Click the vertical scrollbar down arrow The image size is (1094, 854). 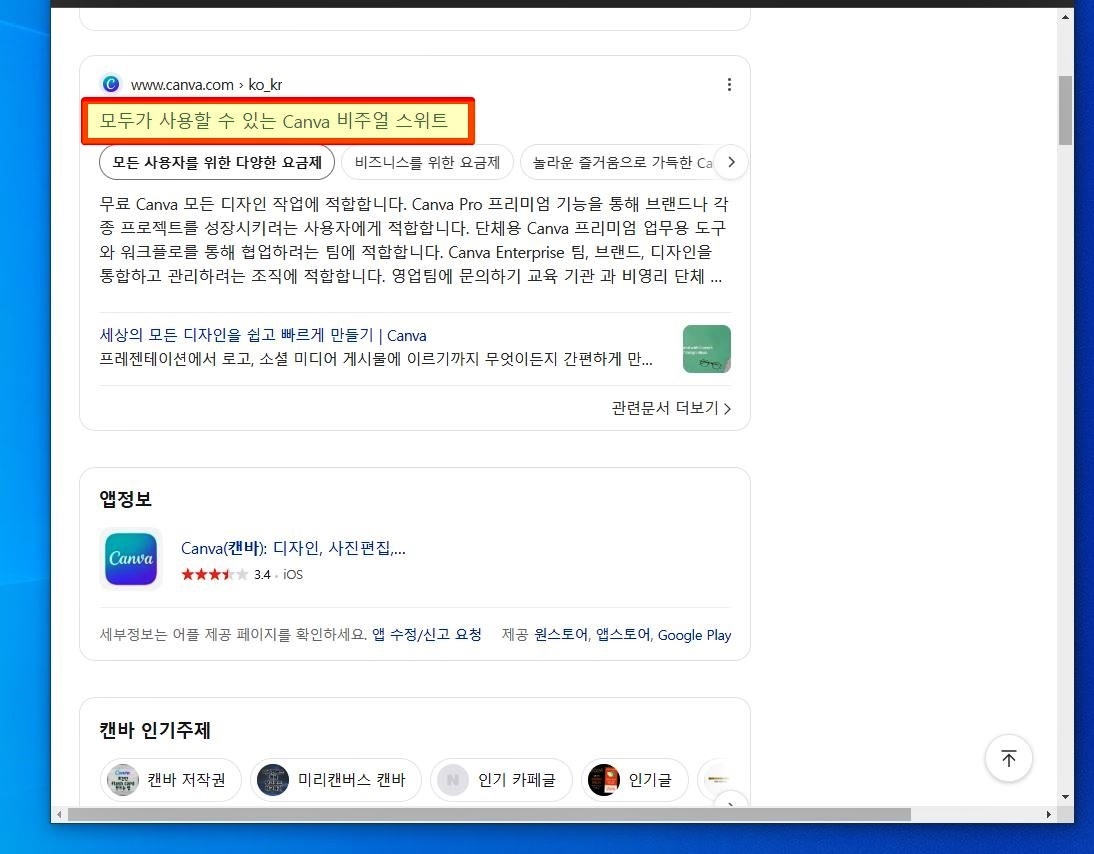pos(1065,796)
